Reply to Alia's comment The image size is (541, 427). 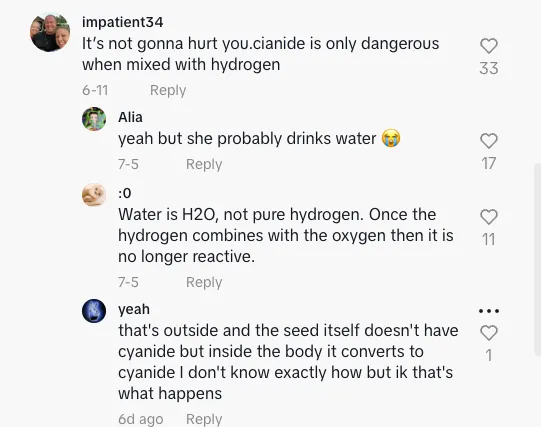pos(204,164)
